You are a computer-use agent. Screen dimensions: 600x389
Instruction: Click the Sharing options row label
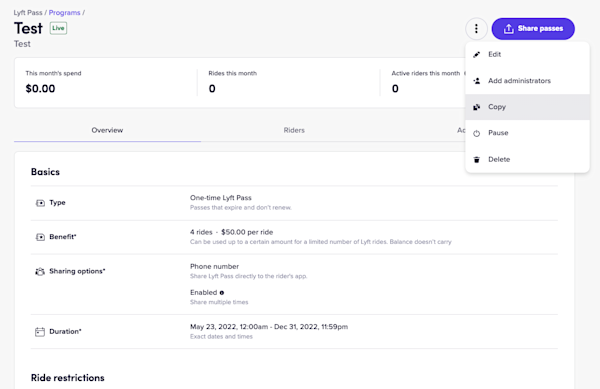(77, 271)
